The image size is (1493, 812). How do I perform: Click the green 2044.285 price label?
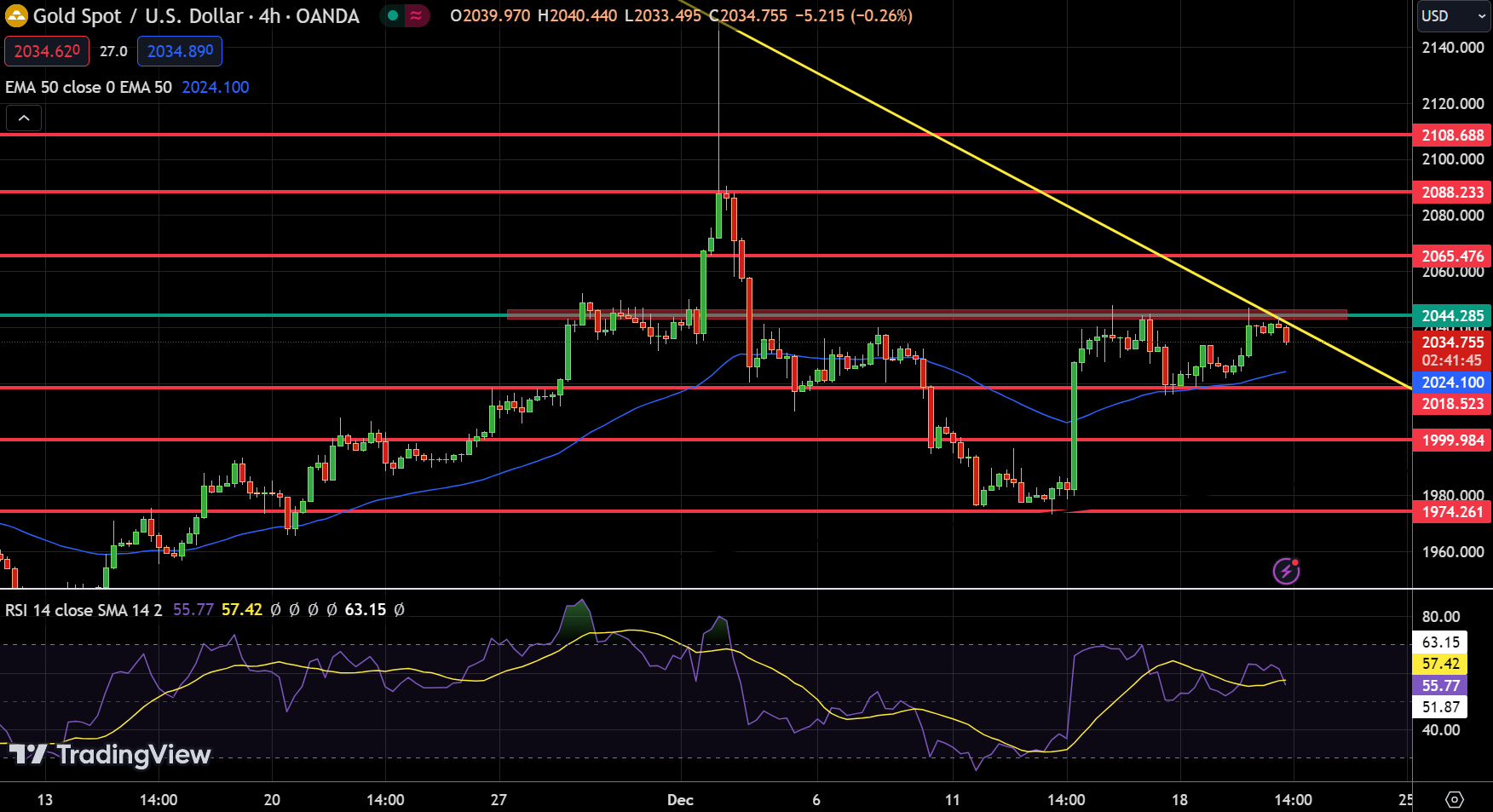click(1452, 315)
